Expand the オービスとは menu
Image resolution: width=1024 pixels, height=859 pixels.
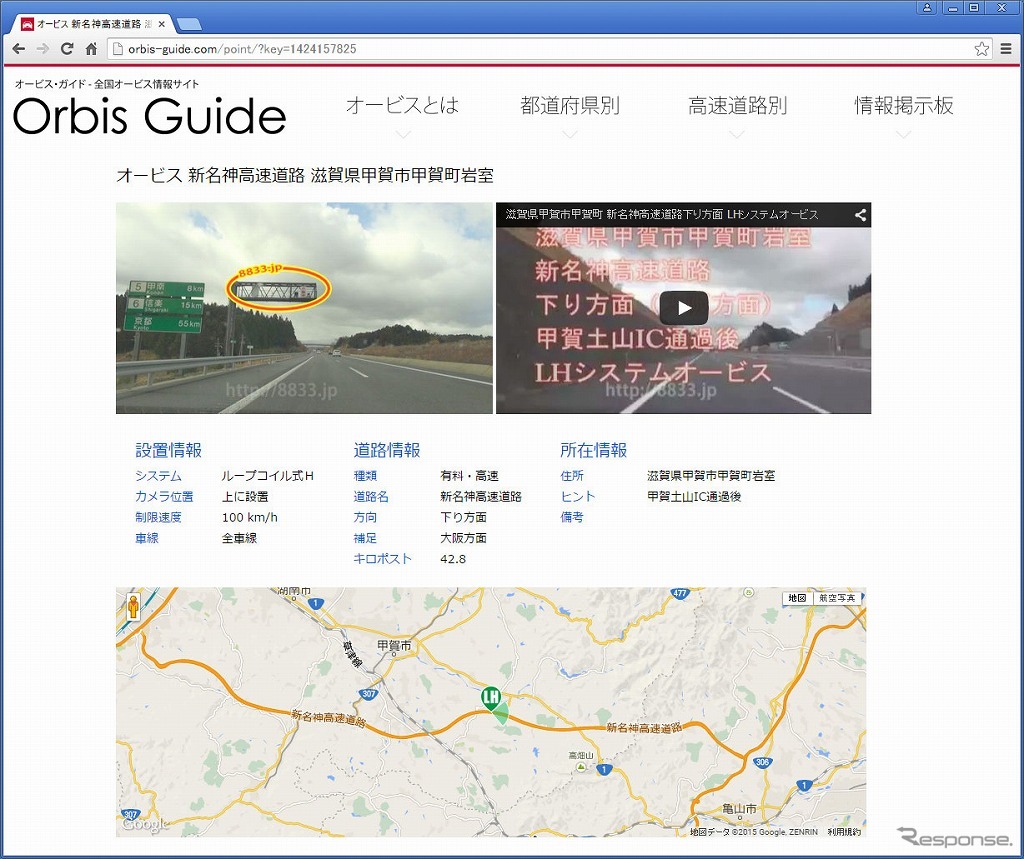(x=402, y=106)
